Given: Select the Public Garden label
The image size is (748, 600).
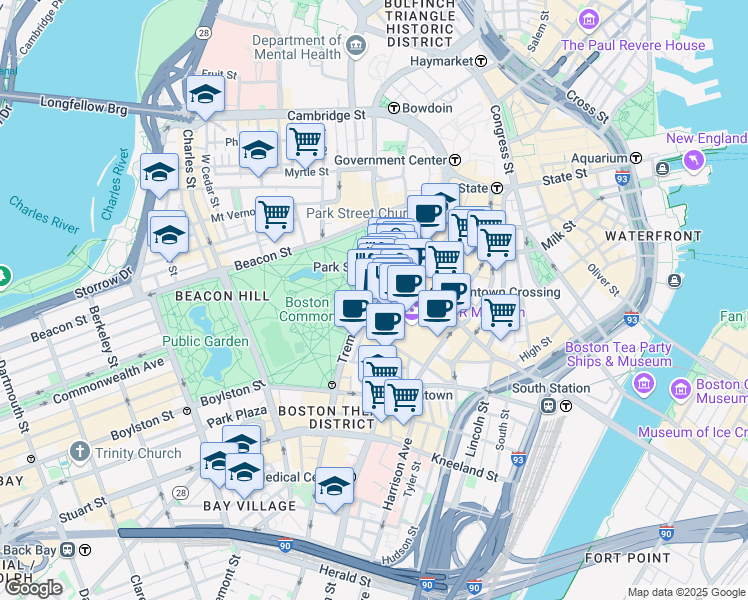Looking at the screenshot, I should point(206,341).
